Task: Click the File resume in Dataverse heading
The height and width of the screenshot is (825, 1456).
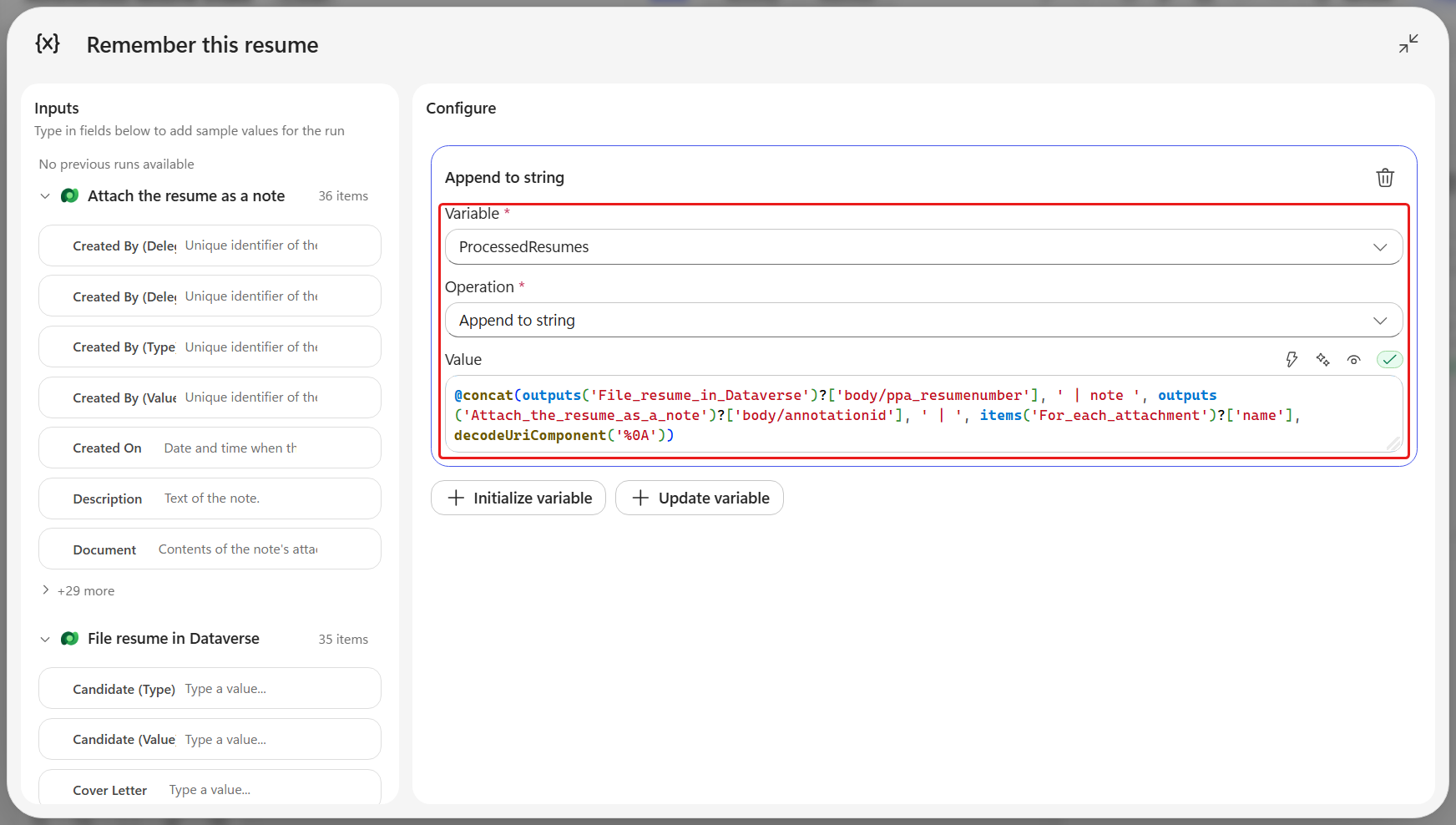Action: (174, 639)
